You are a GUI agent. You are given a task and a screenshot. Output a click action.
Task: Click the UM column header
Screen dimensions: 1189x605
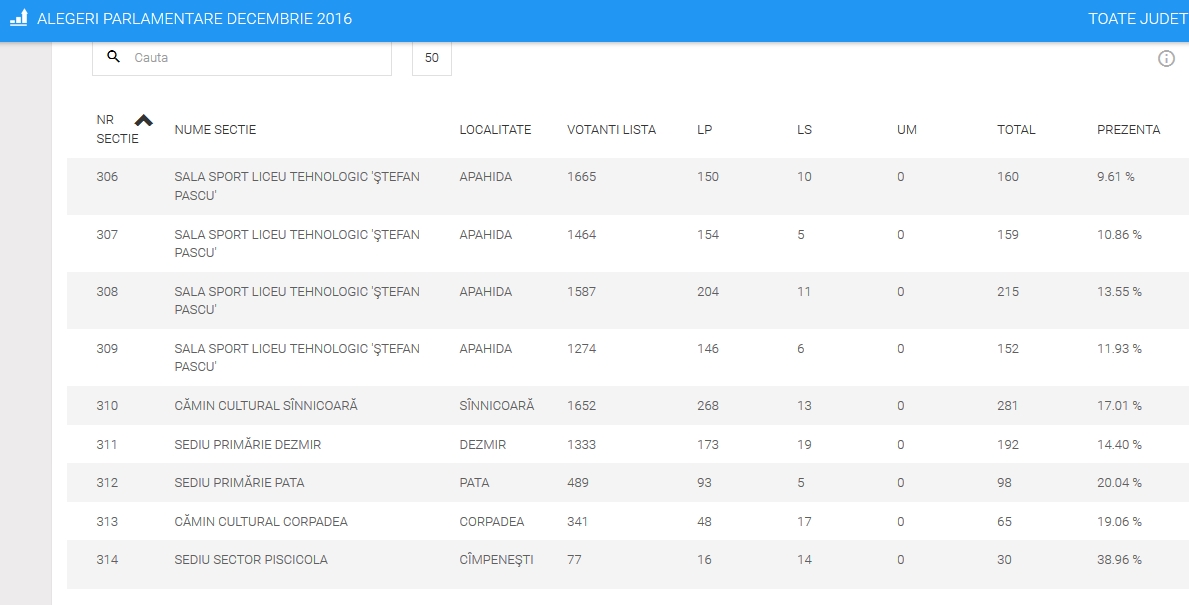pos(906,130)
